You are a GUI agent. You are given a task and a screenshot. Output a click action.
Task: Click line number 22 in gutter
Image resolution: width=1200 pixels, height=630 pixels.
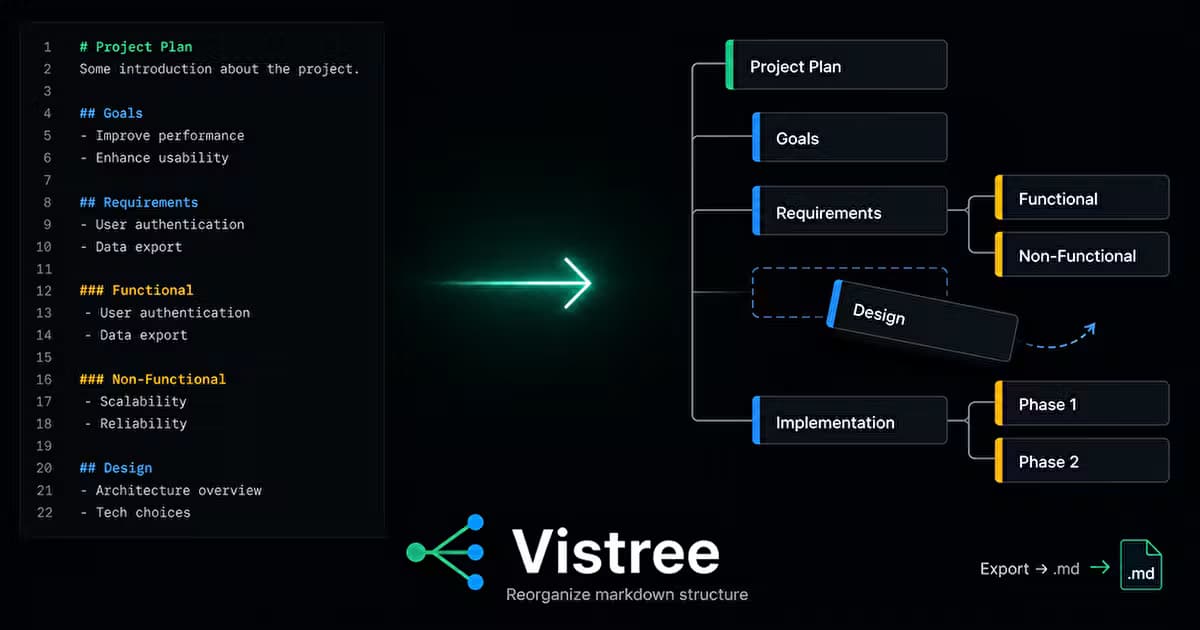43,512
